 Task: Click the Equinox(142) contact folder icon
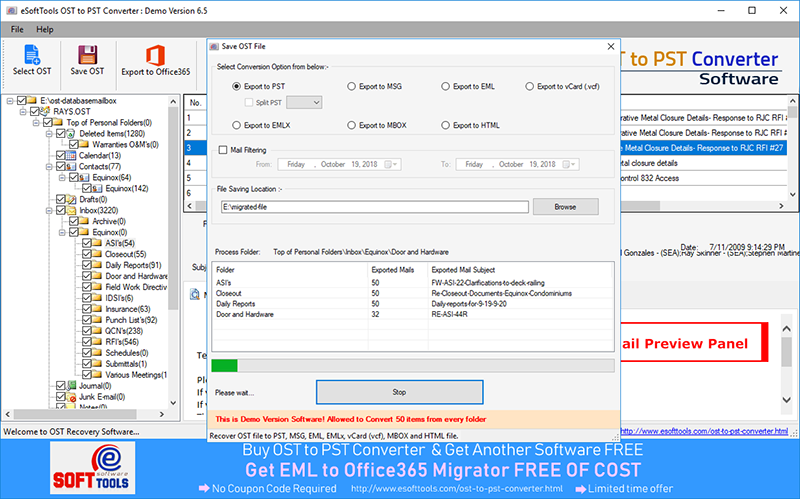(98, 188)
